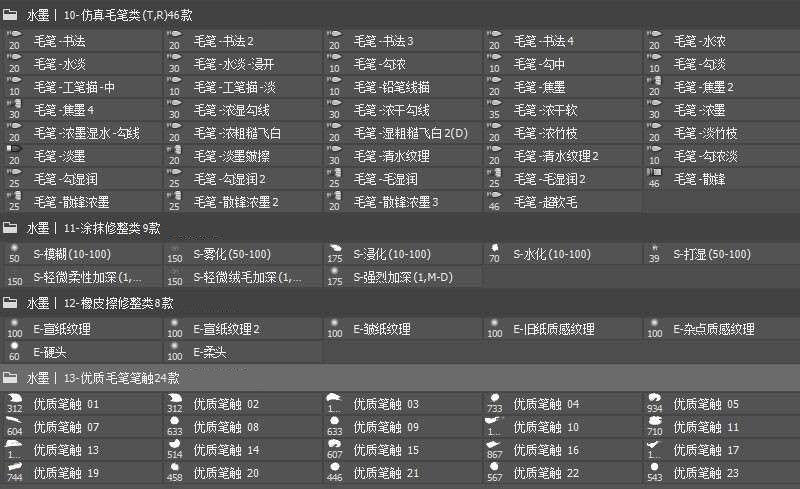The height and width of the screenshot is (489, 800).
Task: Select the 毛笔-焦墨 brush icon
Action: [x=494, y=86]
